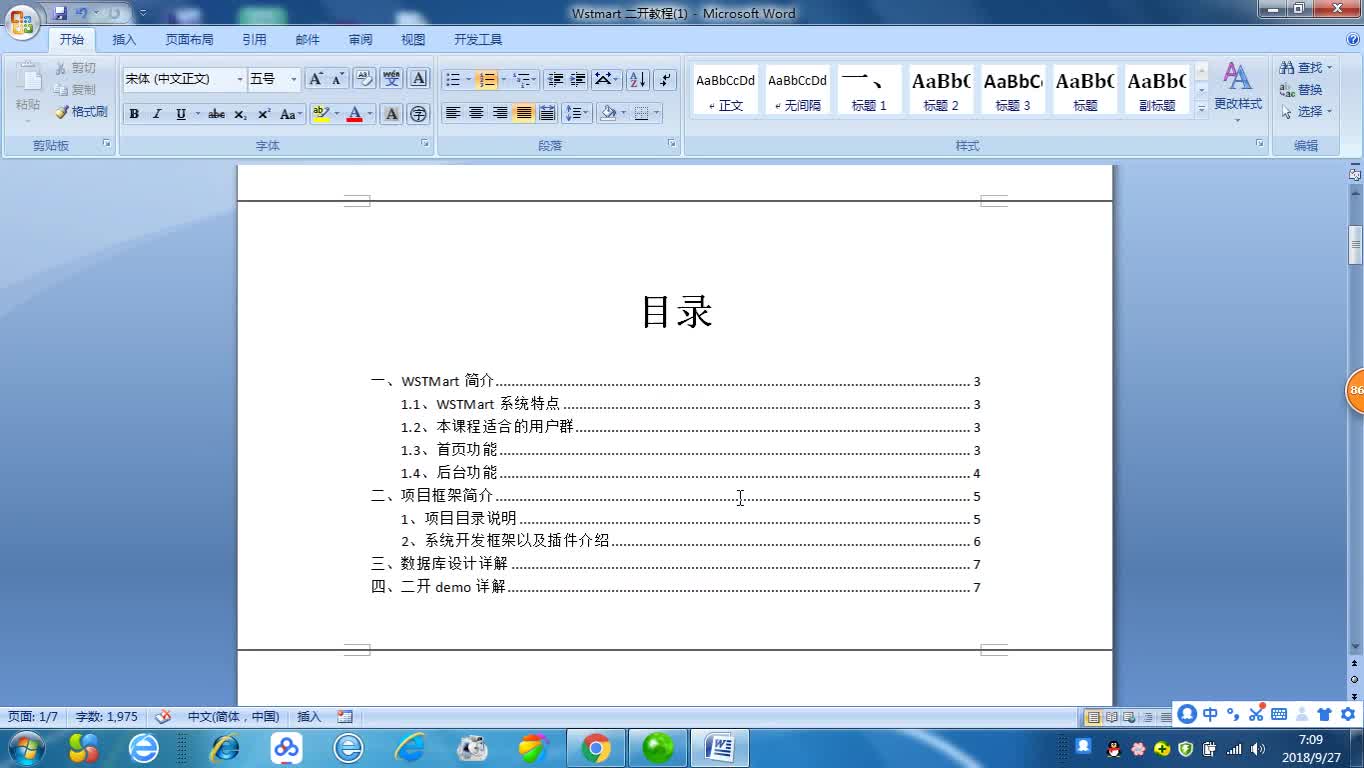Expand the highlight color dropdown arrow
The width and height of the screenshot is (1364, 768).
(x=337, y=114)
